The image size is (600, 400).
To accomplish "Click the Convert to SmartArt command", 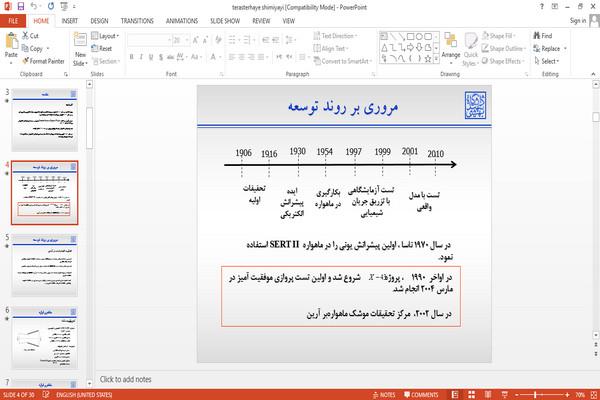I will (342, 61).
